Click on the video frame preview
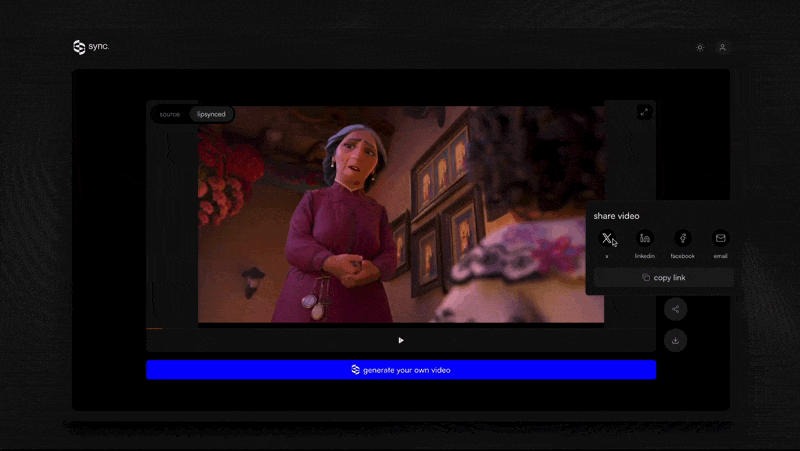This screenshot has width=800, height=451. tap(400, 215)
